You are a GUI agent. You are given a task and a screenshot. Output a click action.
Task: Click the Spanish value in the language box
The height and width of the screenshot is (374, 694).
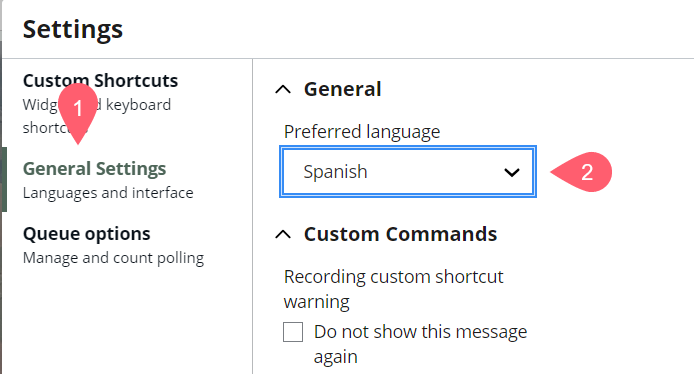click(x=335, y=172)
